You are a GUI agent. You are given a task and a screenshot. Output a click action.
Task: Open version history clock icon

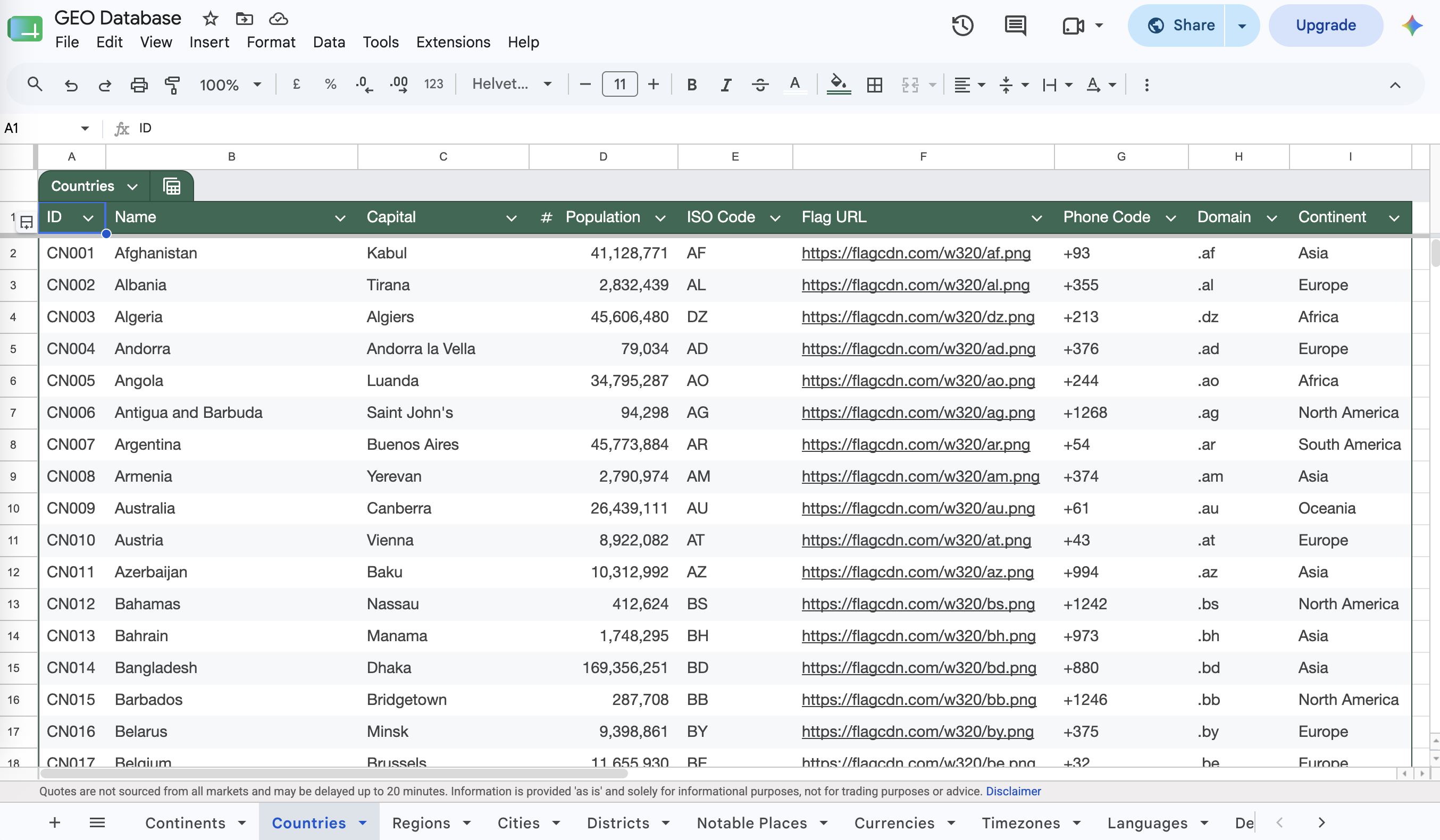pyautogui.click(x=962, y=25)
